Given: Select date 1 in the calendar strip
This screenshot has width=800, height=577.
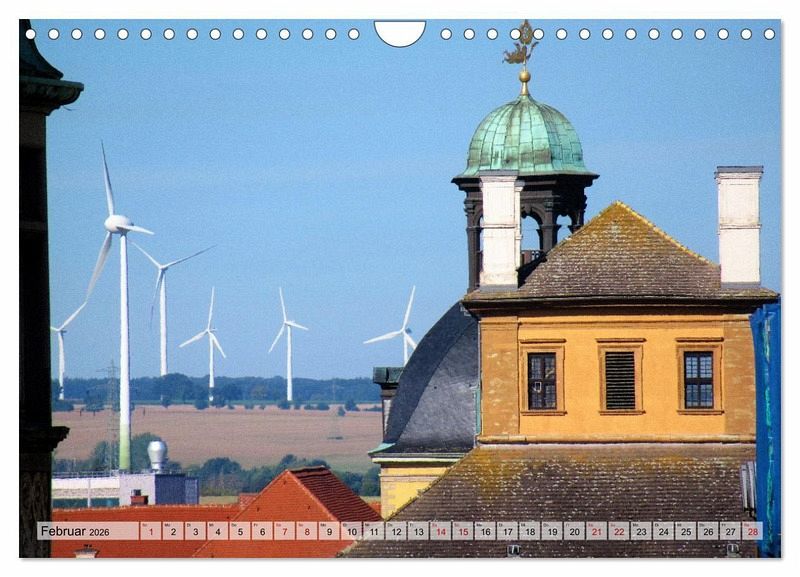Looking at the screenshot, I should click(151, 531).
